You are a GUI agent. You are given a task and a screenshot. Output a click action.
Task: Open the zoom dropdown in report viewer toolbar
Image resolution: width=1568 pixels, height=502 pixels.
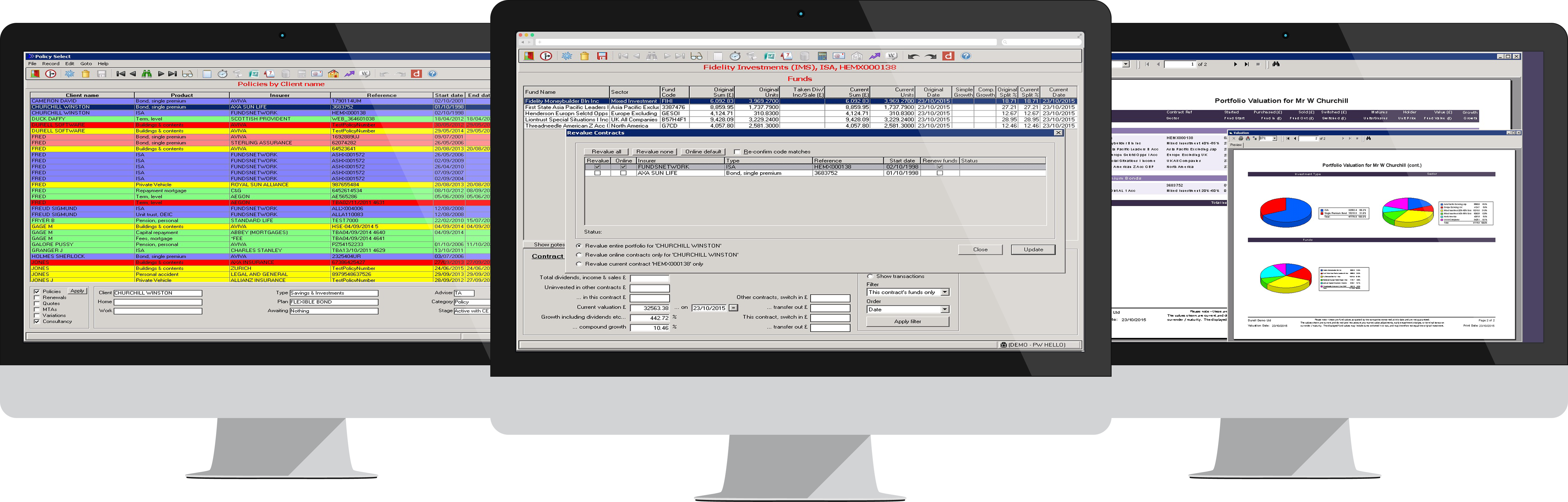(1126, 64)
